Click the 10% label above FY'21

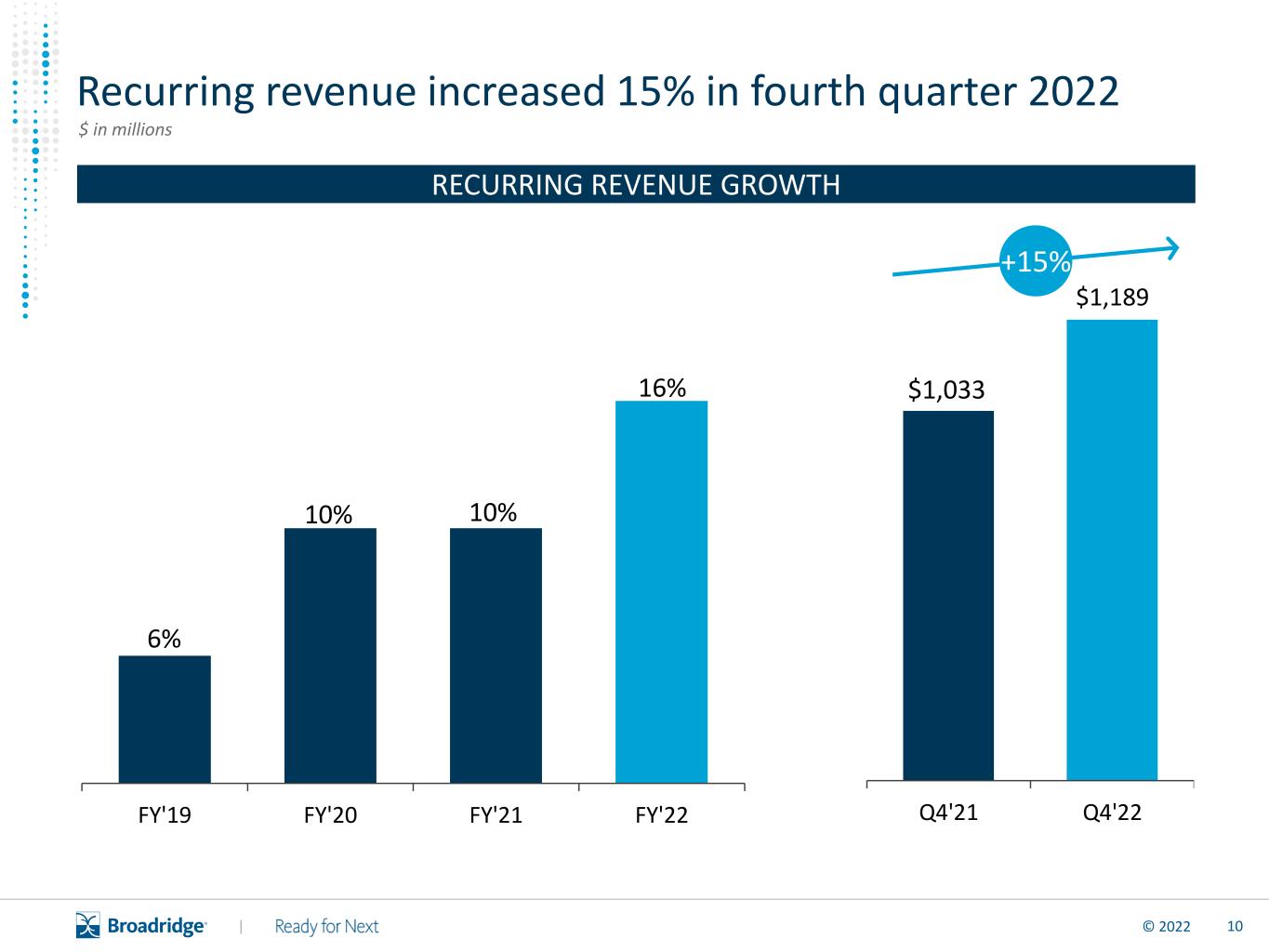[x=493, y=512]
